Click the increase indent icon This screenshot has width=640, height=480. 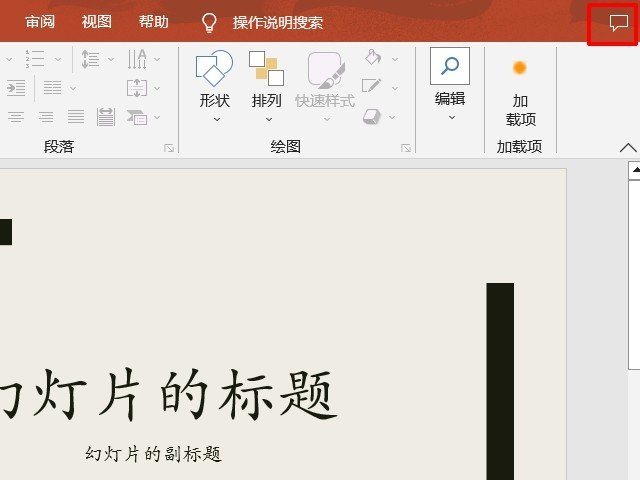(x=16, y=88)
